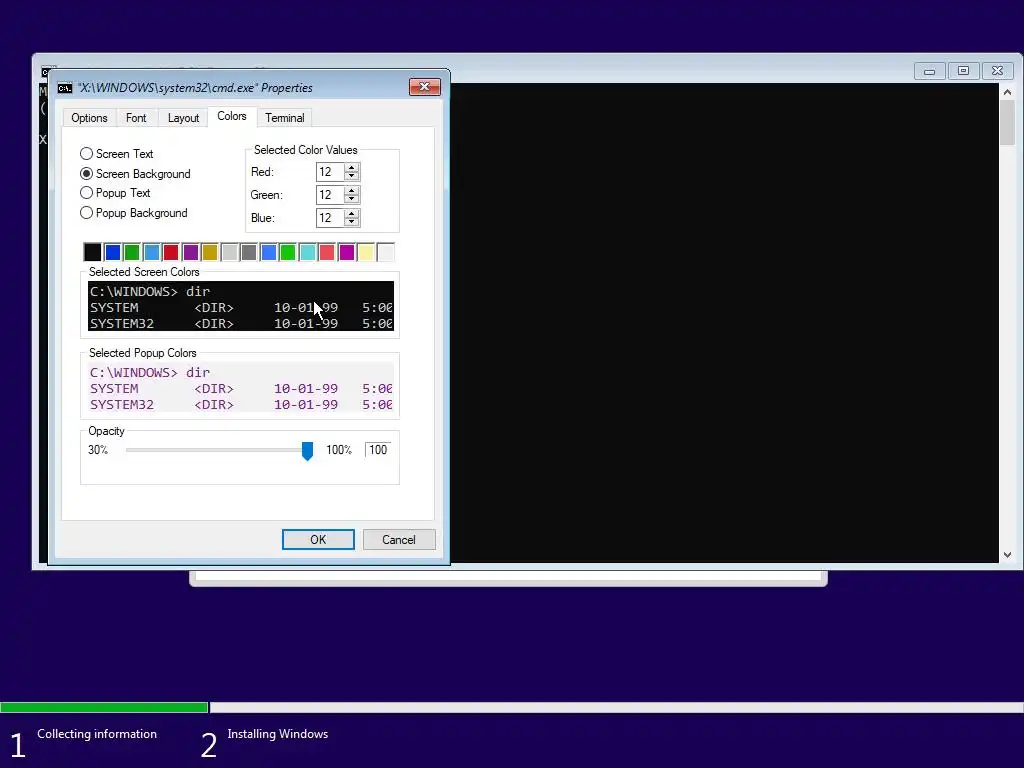Click the opacity percentage input box

pos(377,449)
